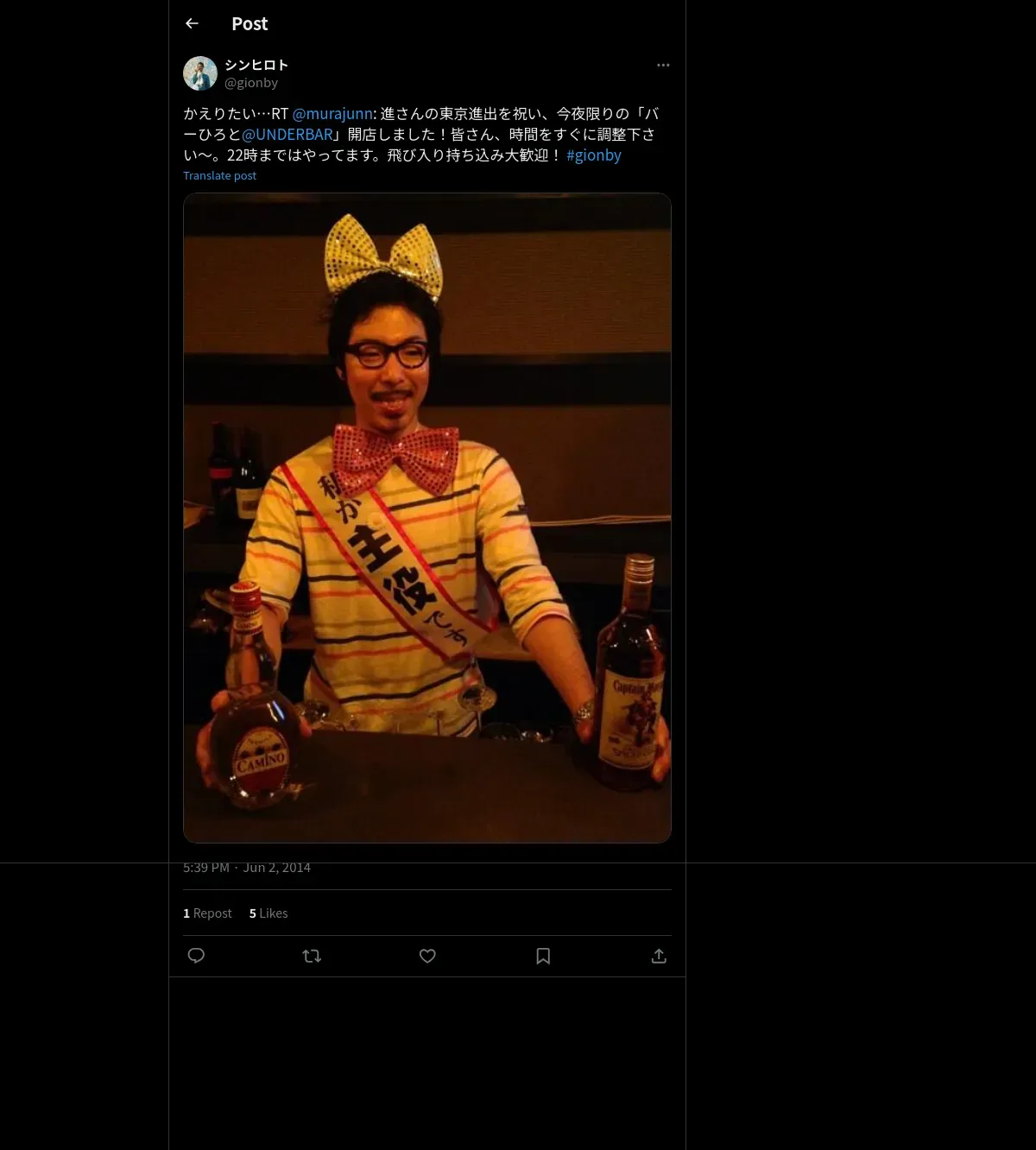Open the attached photo of bartender
The width and height of the screenshot is (1036, 1150).
427,518
